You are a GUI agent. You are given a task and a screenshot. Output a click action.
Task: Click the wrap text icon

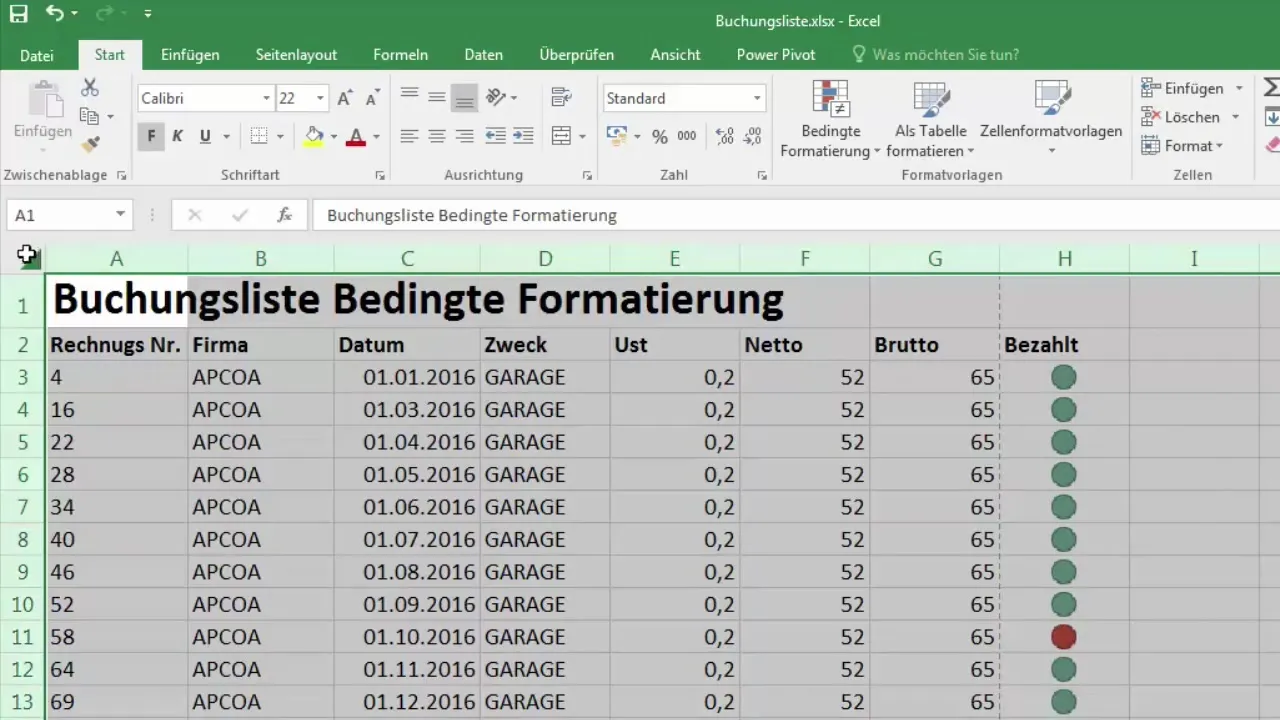coord(562,97)
